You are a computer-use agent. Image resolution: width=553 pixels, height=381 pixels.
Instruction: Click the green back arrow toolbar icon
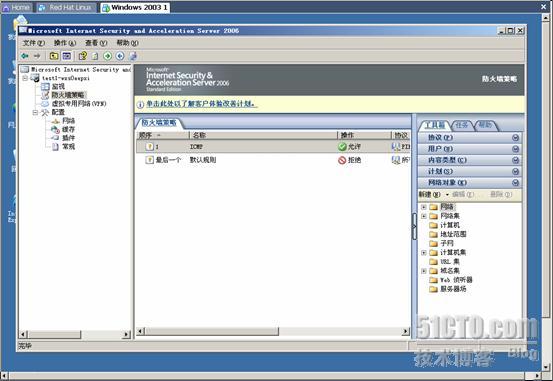point(25,56)
